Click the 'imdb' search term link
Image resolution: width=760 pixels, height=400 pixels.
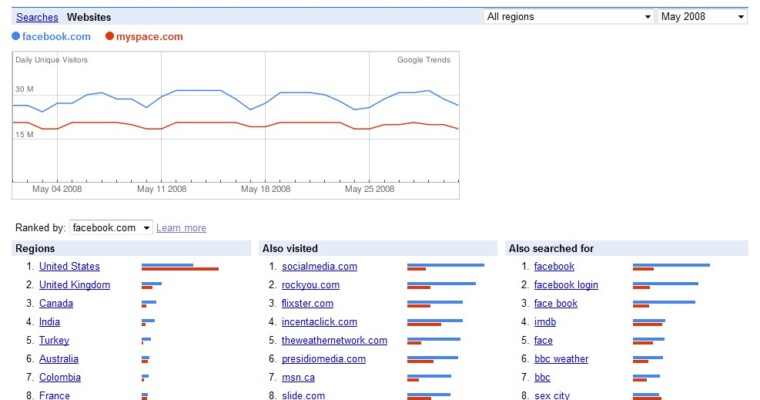pos(545,322)
